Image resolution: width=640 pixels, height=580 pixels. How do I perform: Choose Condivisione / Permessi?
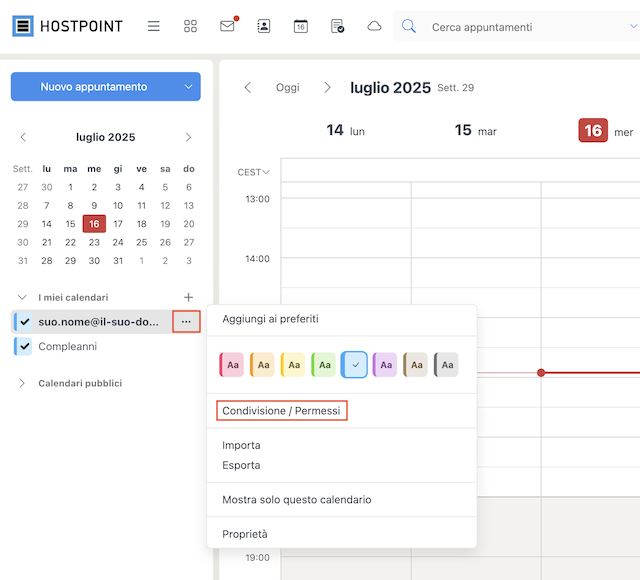(281, 411)
